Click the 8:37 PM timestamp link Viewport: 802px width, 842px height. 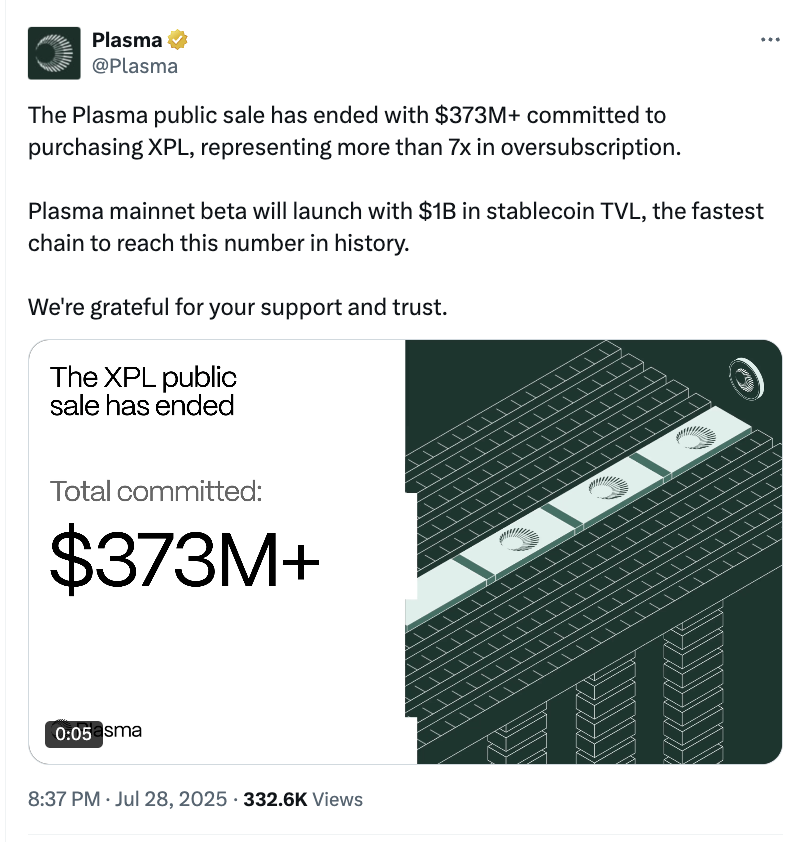[62, 799]
